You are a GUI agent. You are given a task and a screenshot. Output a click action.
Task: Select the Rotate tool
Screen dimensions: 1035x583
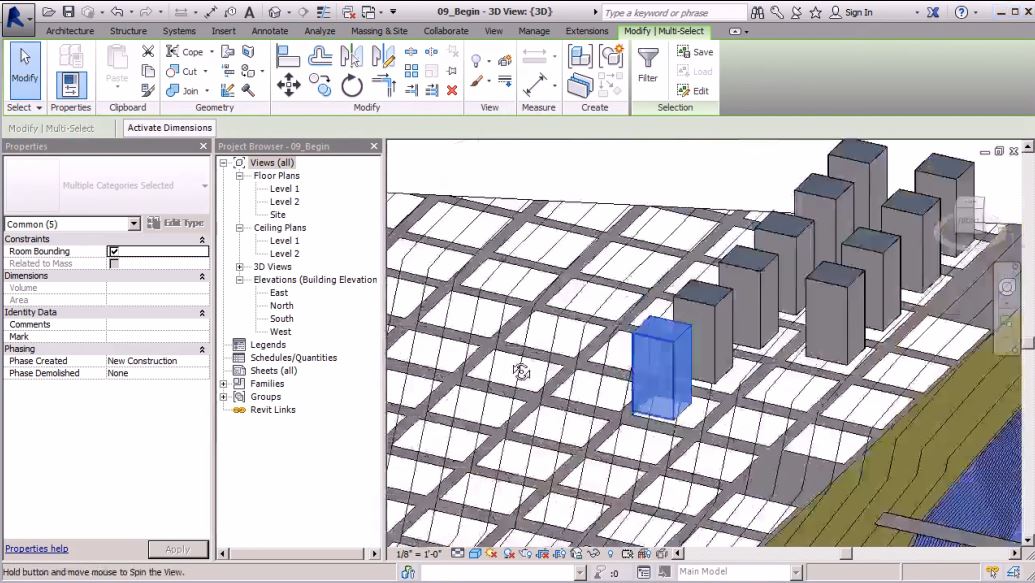tap(352, 85)
